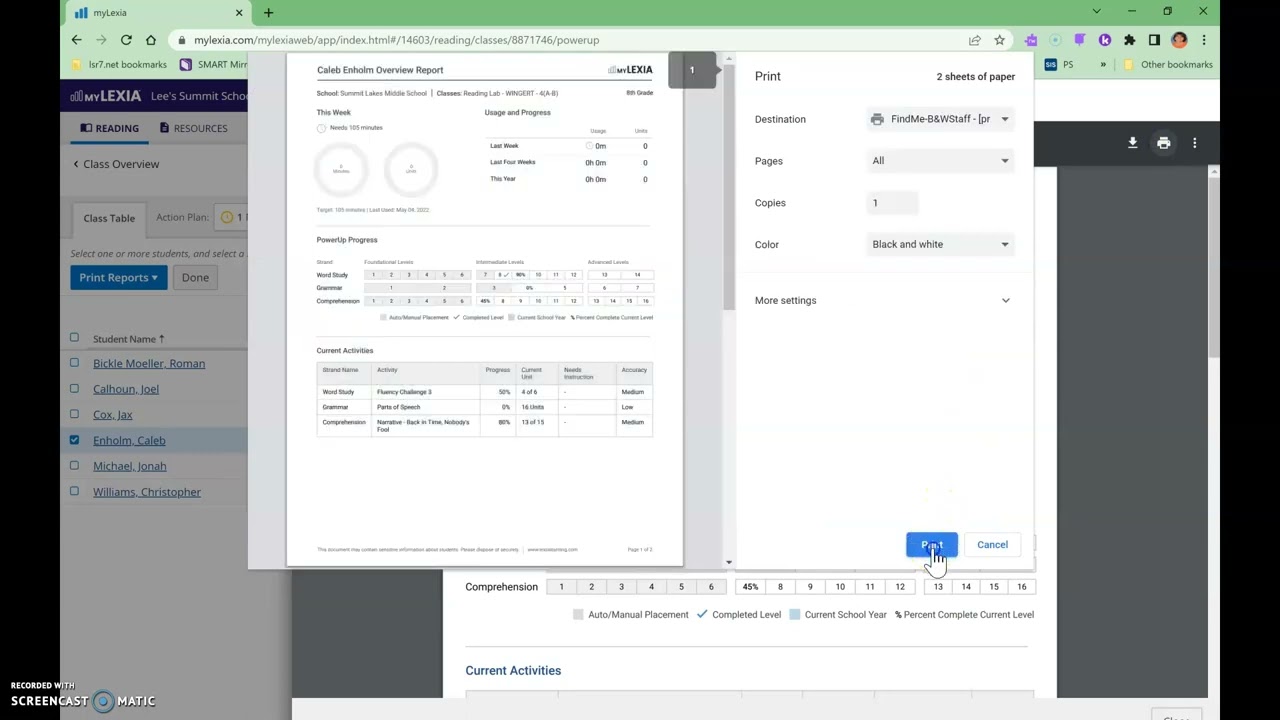
Task: Open Michael, Jonah student link
Action: click(130, 466)
